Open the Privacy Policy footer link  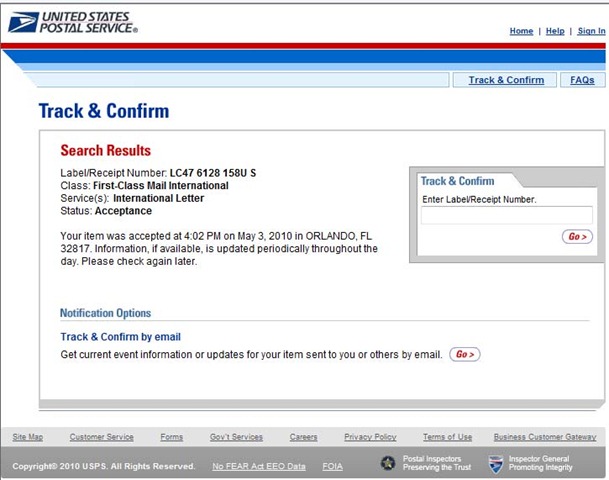(x=370, y=437)
